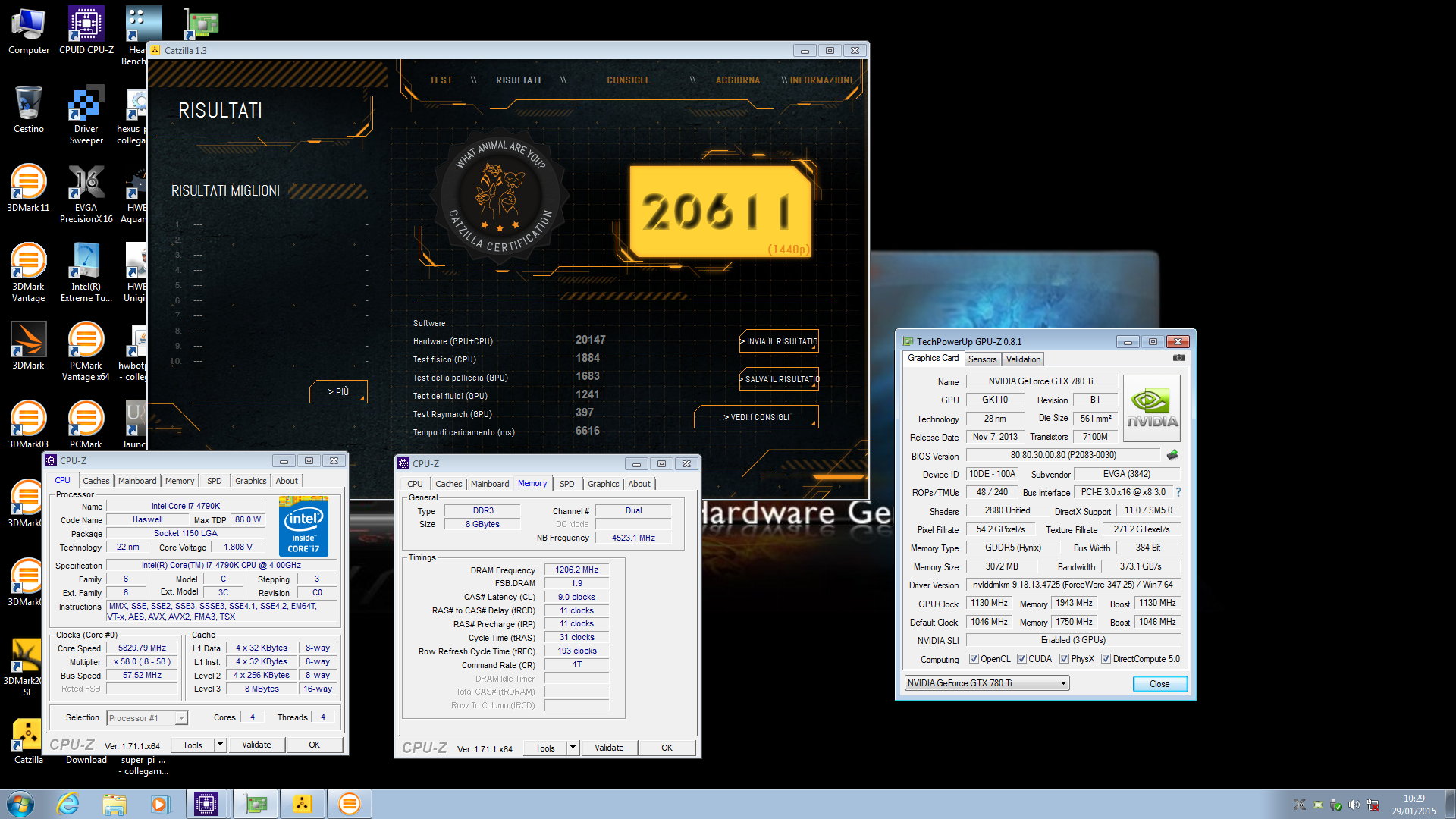Open Windows Explorer folder in taskbar
Screen dimensions: 1456x819
click(115, 804)
